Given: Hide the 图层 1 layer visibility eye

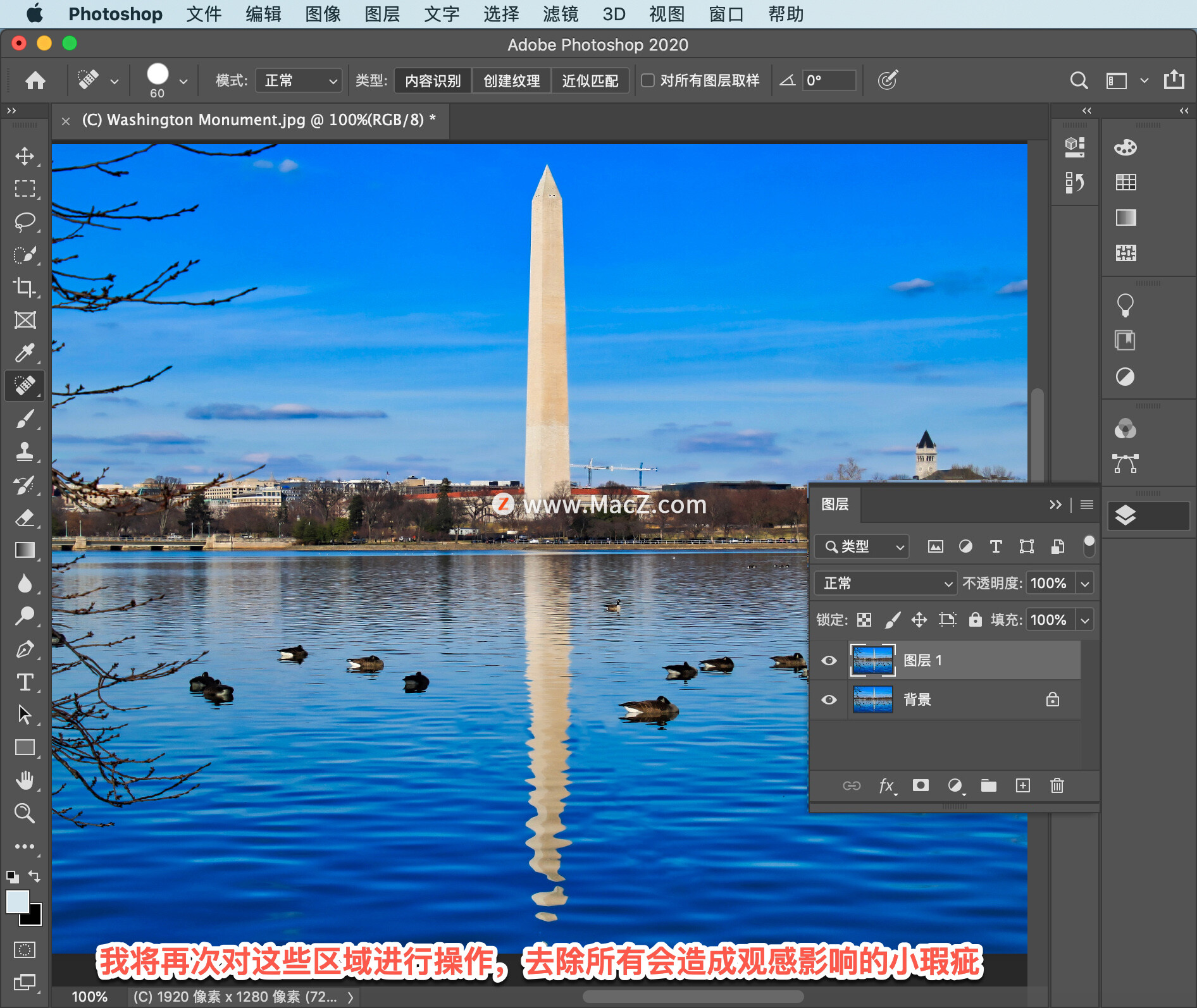Looking at the screenshot, I should coord(829,660).
